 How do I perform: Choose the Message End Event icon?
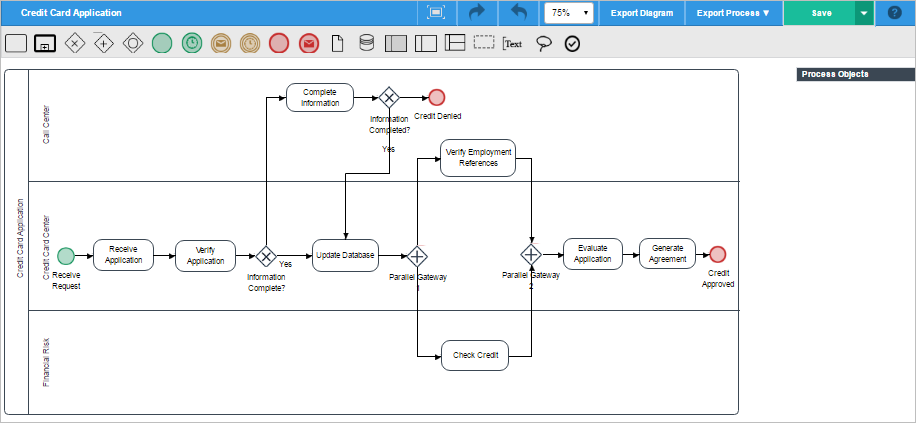click(x=309, y=43)
